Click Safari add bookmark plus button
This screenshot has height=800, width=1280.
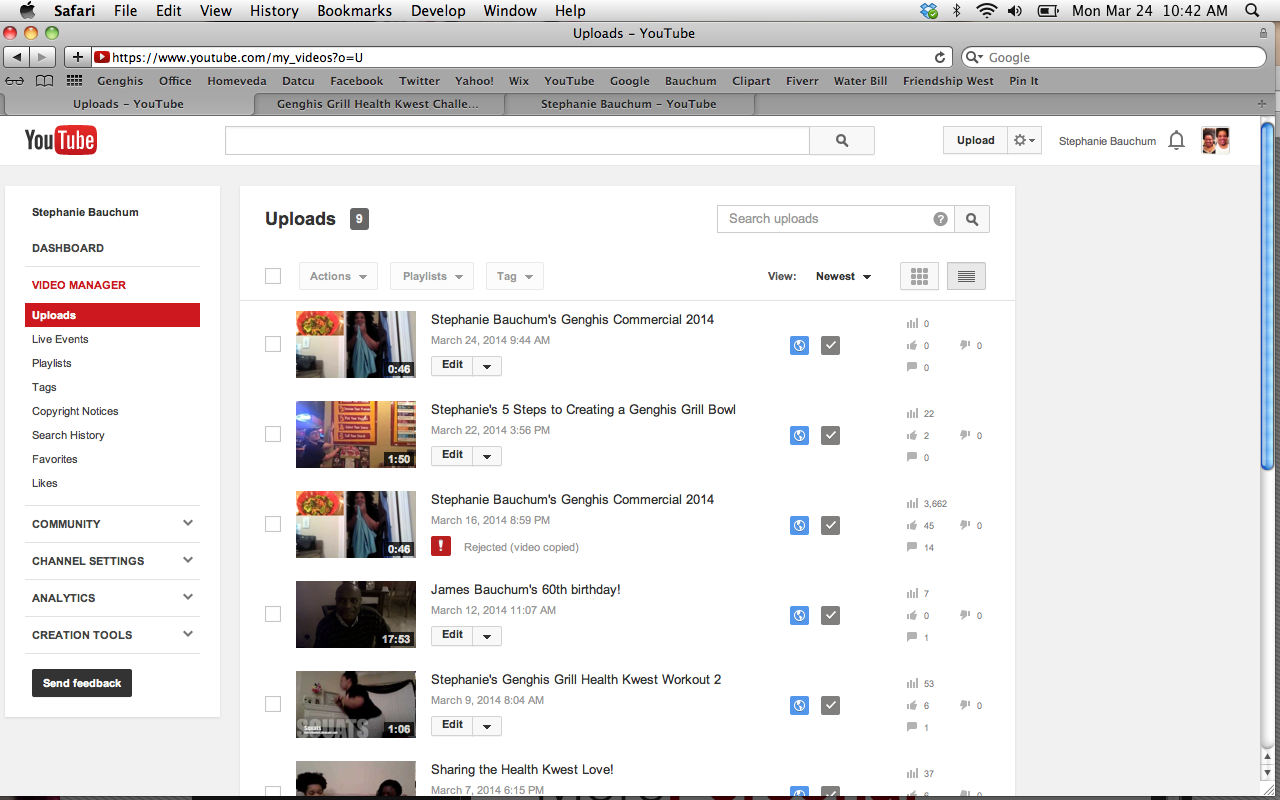(x=77, y=57)
